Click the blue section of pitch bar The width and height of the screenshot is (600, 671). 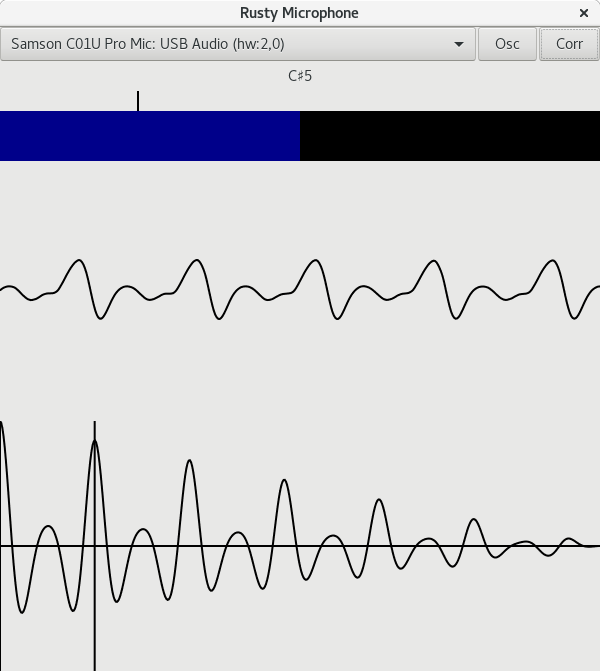coord(150,136)
